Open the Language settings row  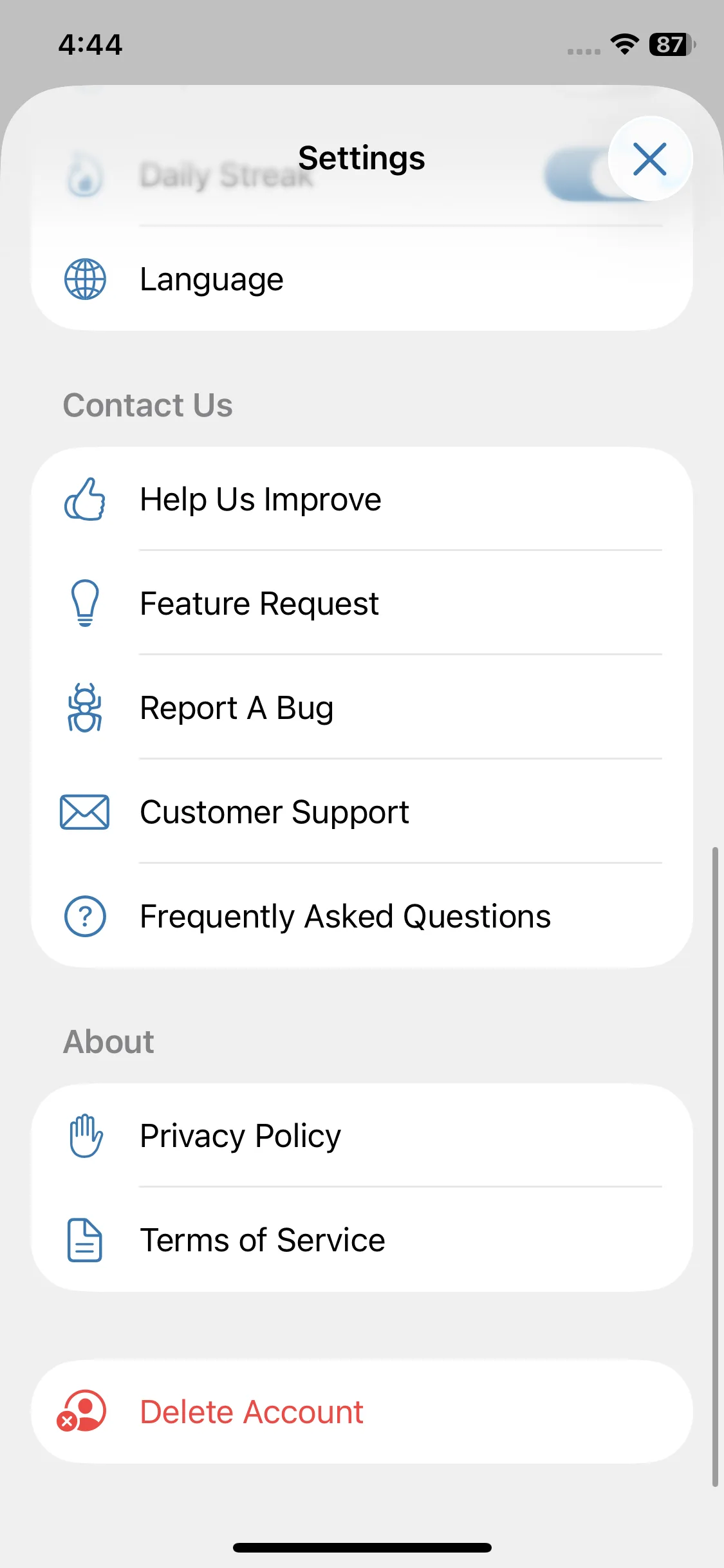(x=362, y=279)
